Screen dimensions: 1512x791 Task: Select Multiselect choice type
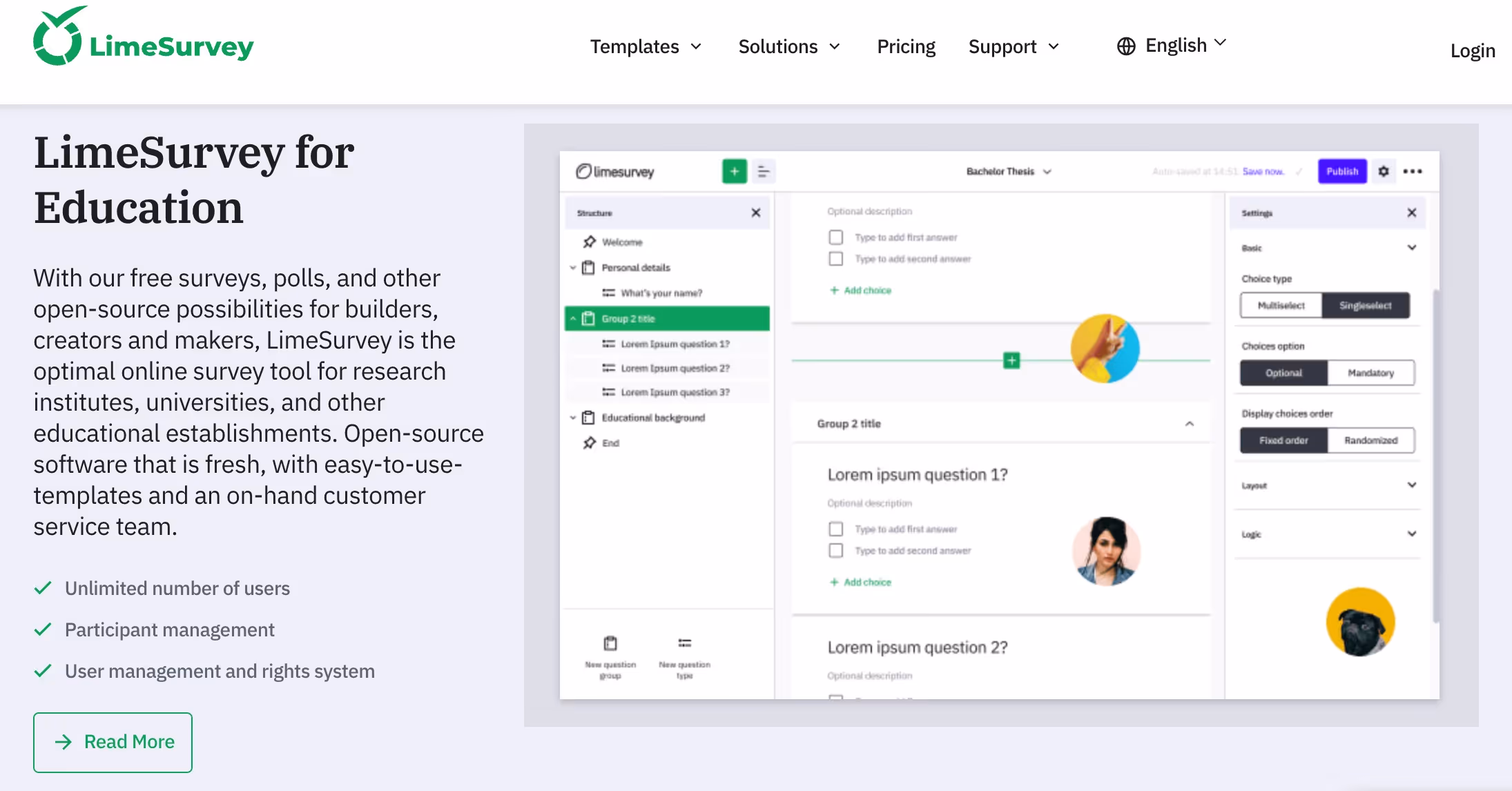point(1281,305)
